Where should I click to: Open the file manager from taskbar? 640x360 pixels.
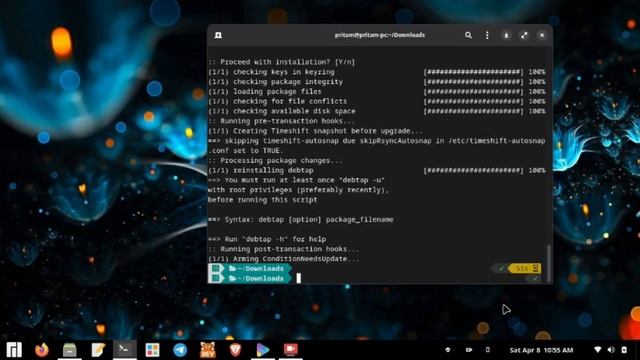pos(70,350)
